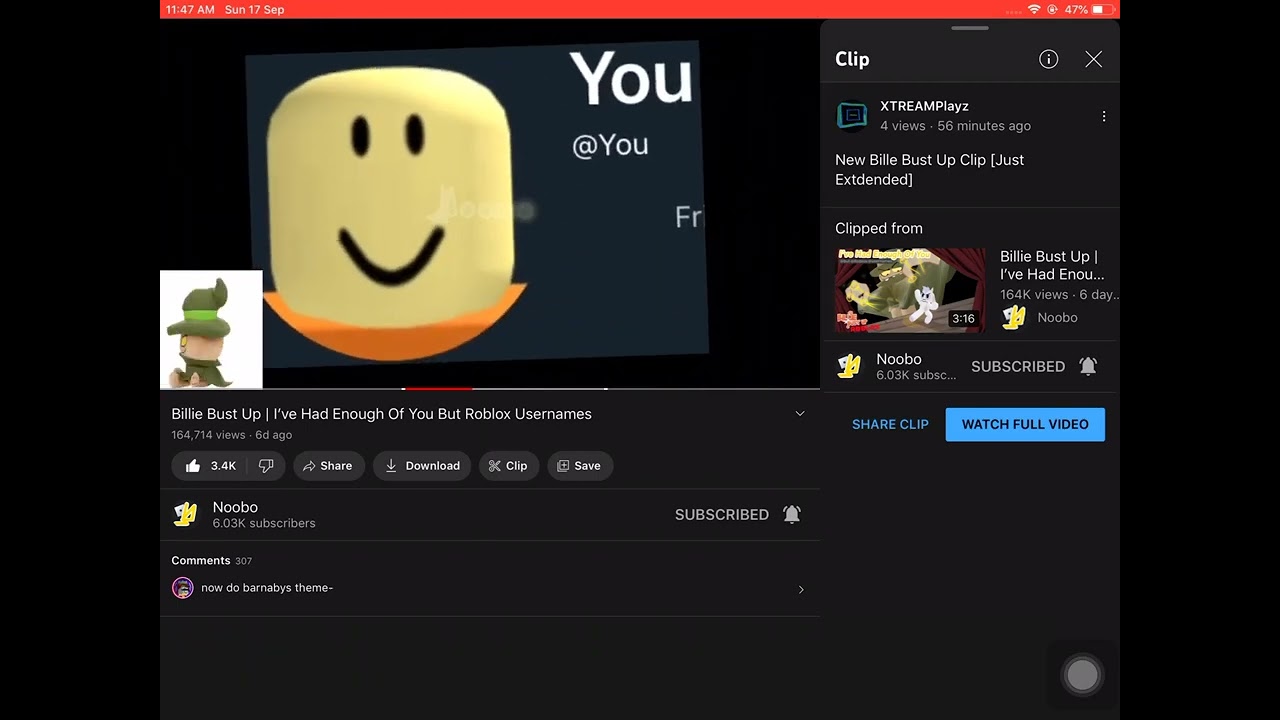Screen dimensions: 1280x720
Task: Tap the green hat character overlay image
Action: tap(211, 329)
